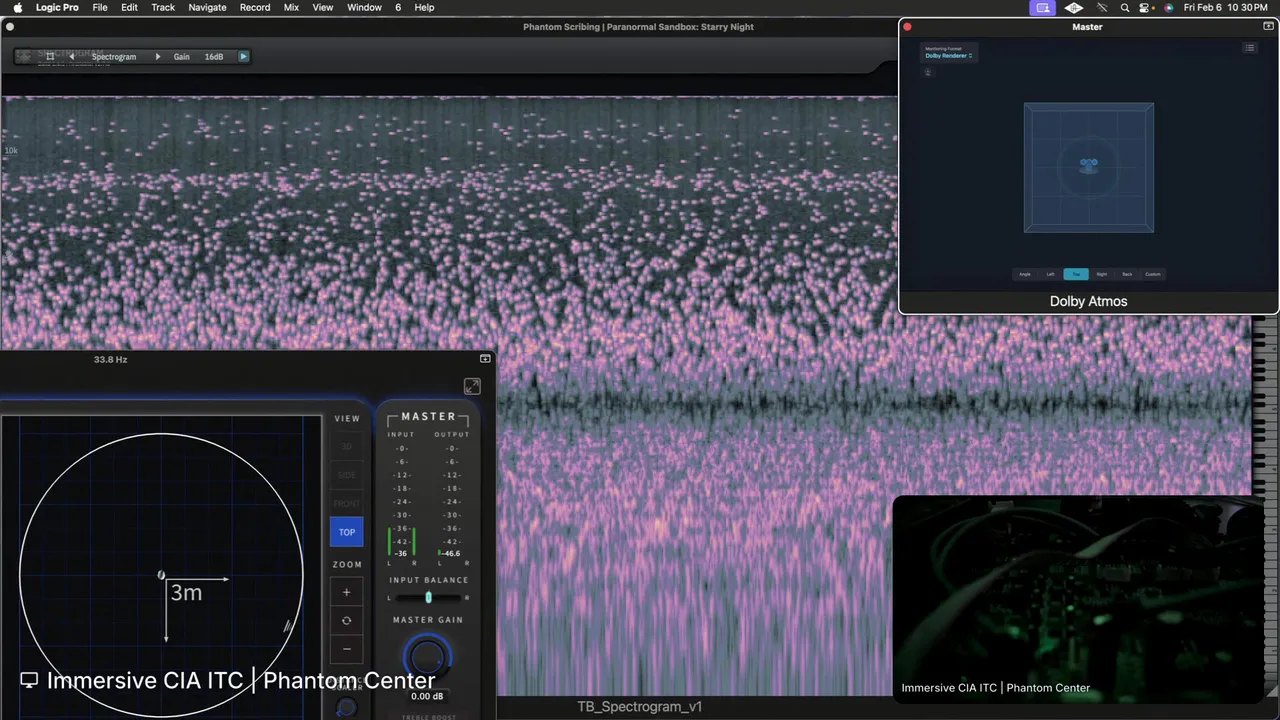Open the Mix menu

coord(291,7)
